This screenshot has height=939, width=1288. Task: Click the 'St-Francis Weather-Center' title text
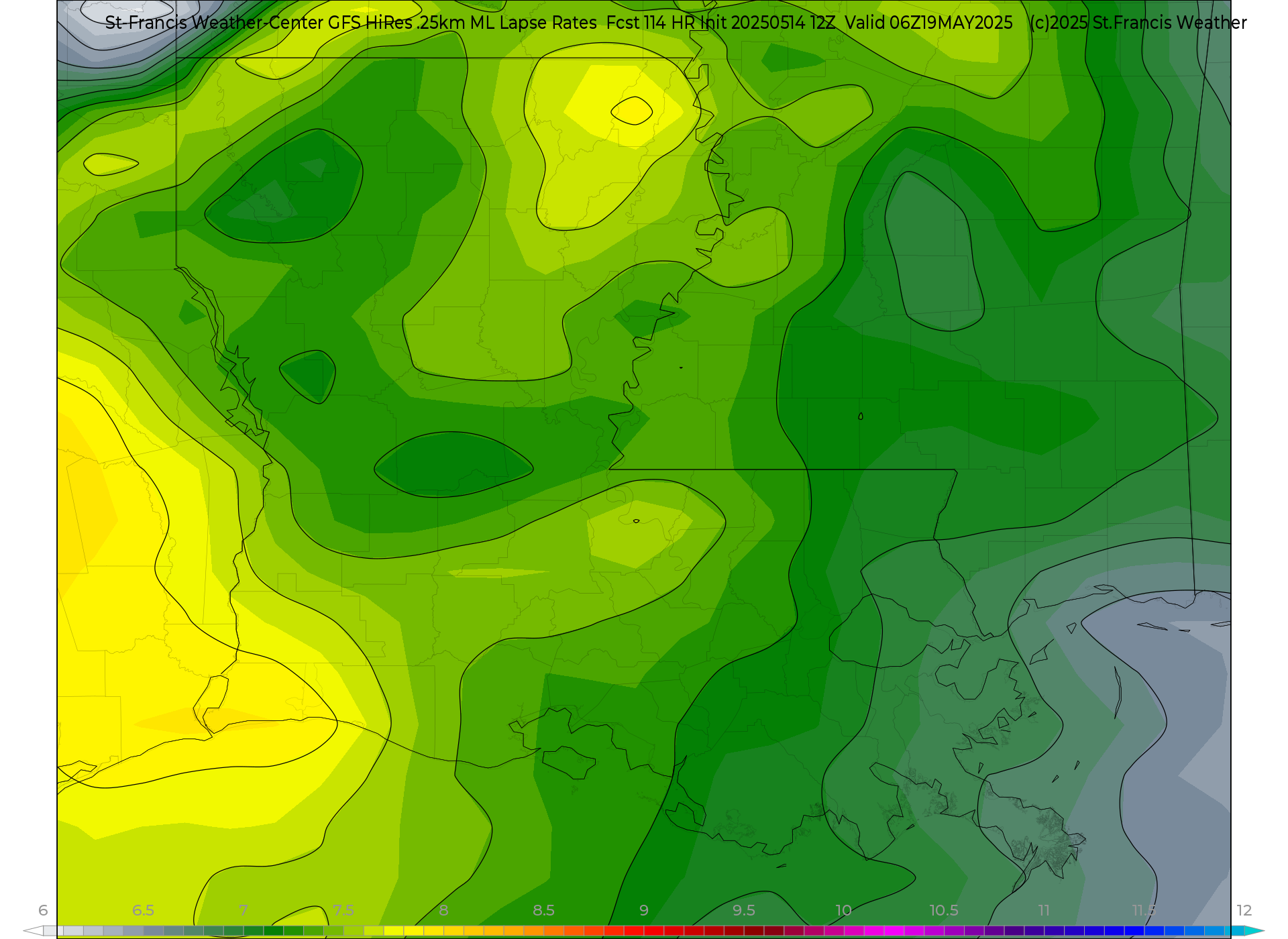pyautogui.click(x=215, y=23)
